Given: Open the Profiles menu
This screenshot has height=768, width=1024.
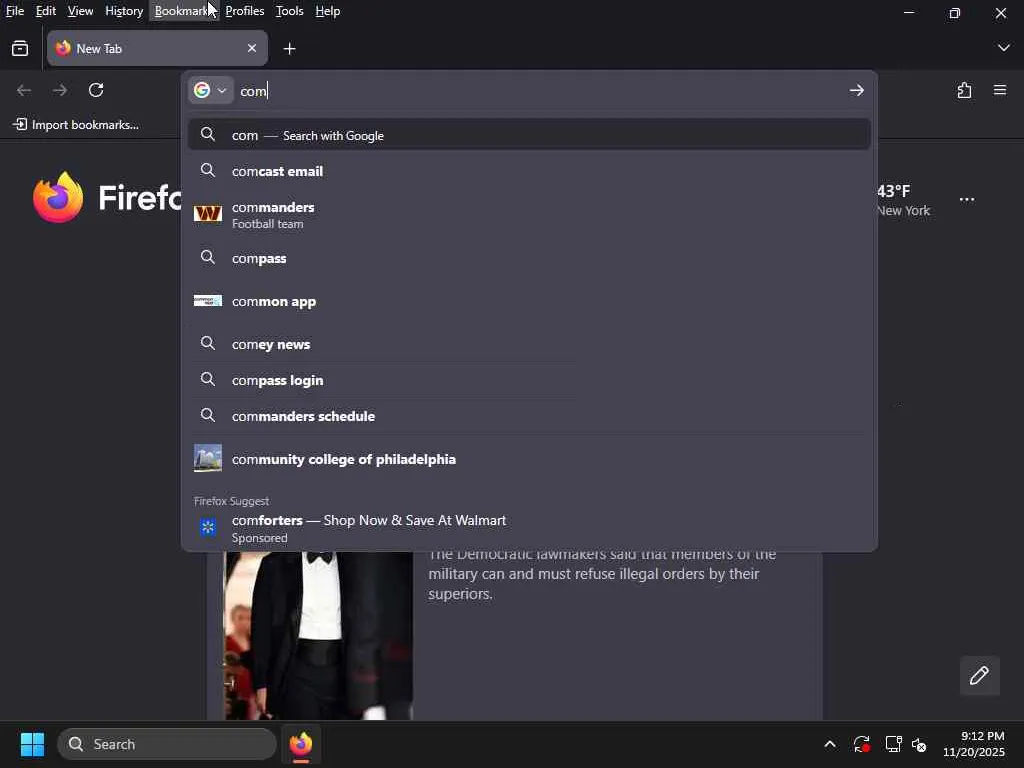Looking at the screenshot, I should pyautogui.click(x=244, y=11).
